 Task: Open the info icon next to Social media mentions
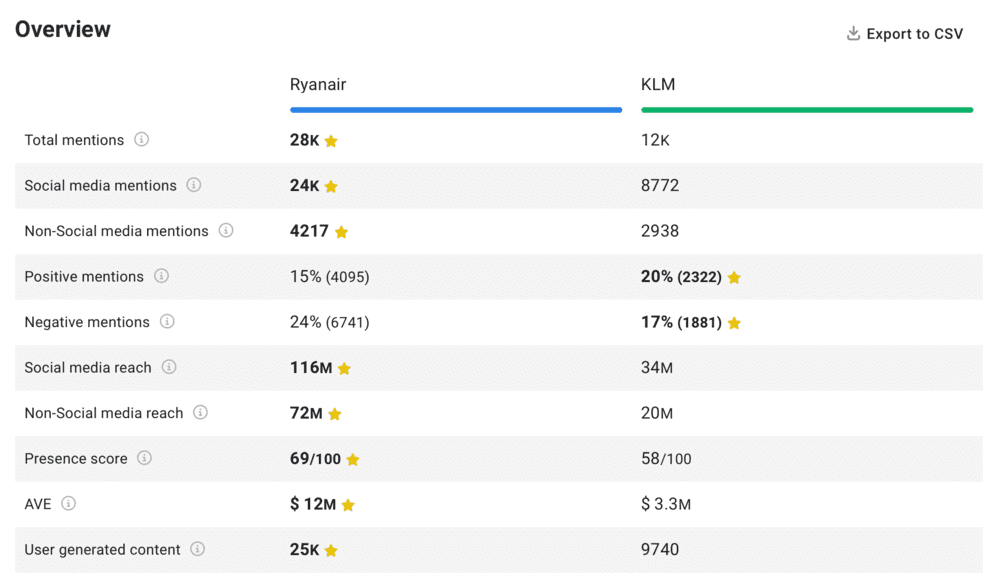194,185
